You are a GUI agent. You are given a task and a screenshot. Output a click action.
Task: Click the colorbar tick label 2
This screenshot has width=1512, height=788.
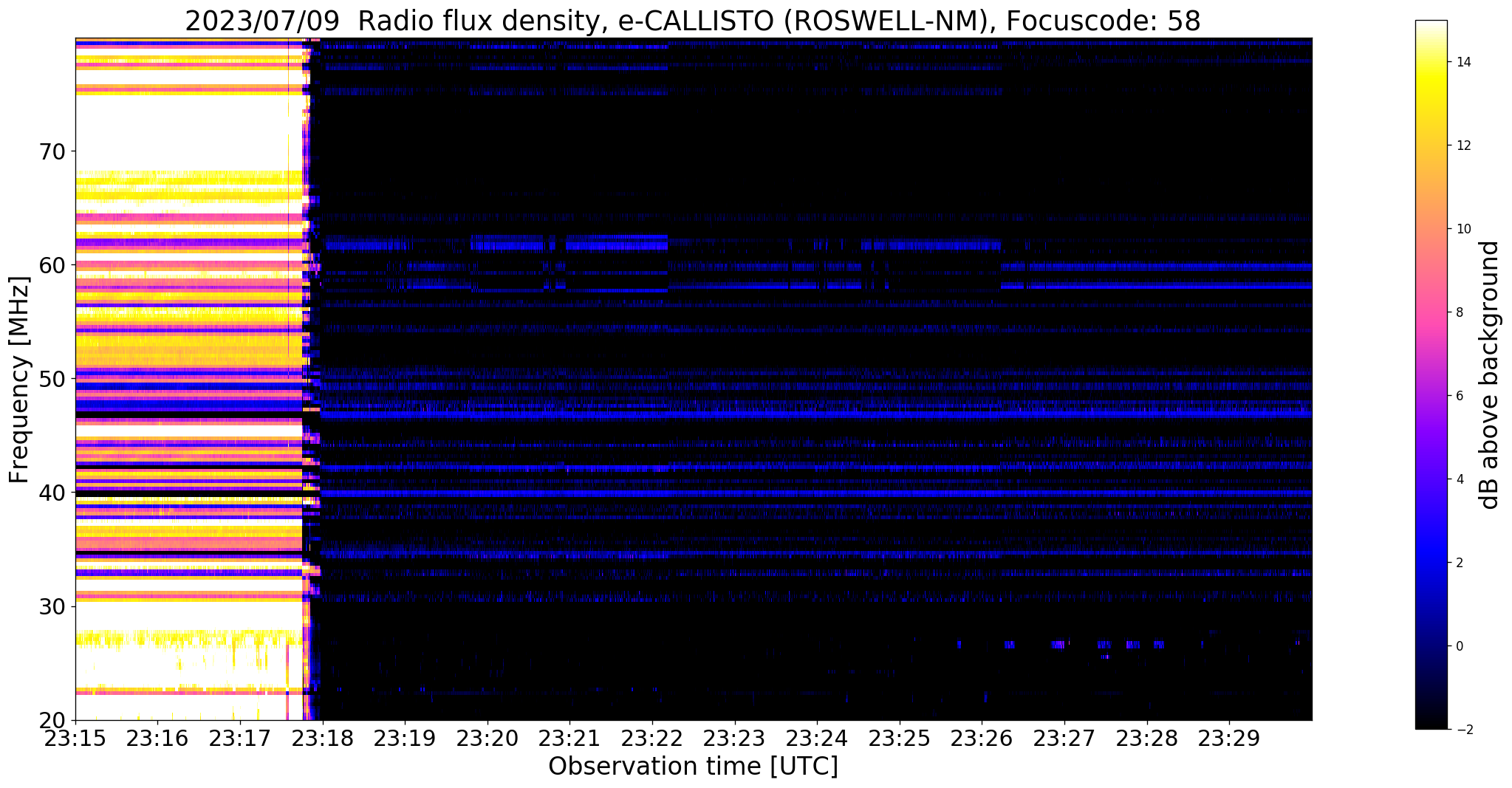1460,563
